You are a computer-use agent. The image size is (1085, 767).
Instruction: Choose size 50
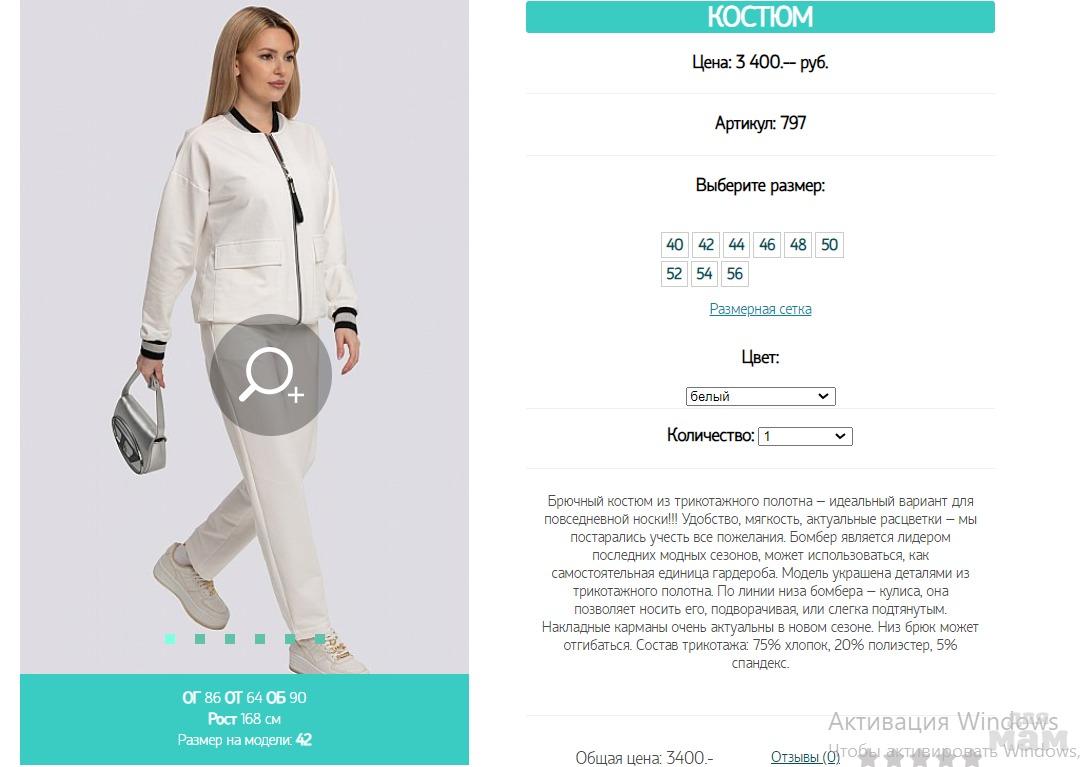tap(829, 245)
